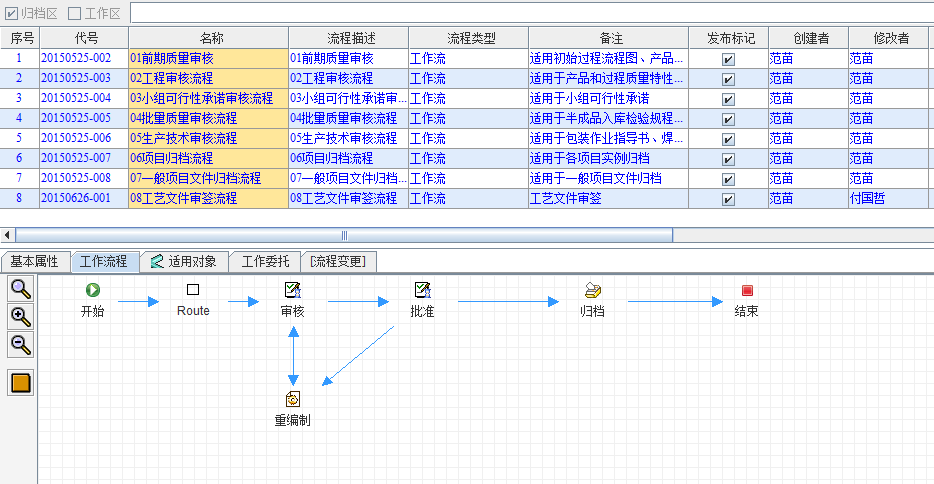Click the 适用于一般项目文件归档 remark cell
Viewport: 934px width, 484px height.
(608, 179)
